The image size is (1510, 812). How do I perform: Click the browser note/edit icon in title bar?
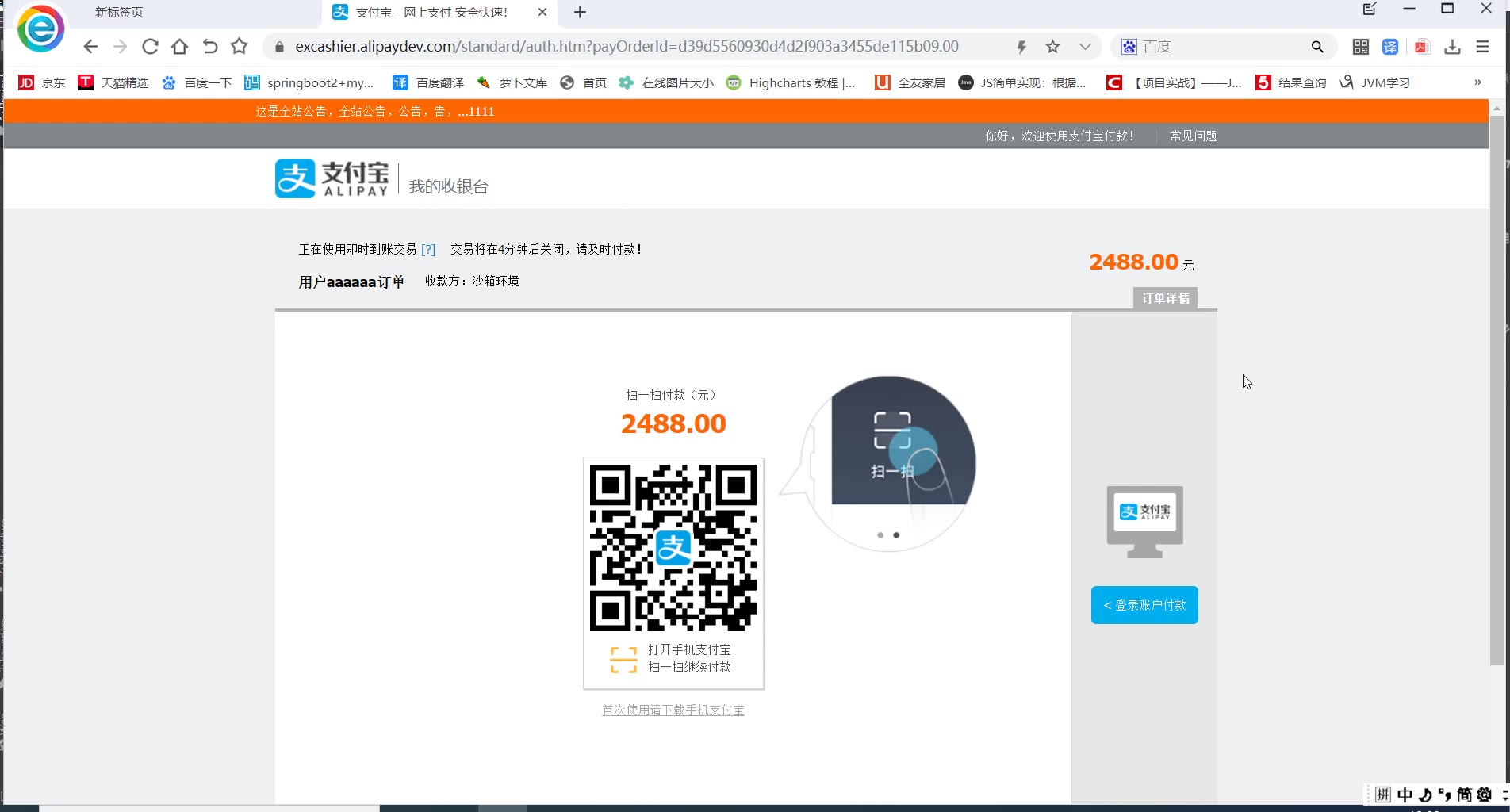[1370, 10]
